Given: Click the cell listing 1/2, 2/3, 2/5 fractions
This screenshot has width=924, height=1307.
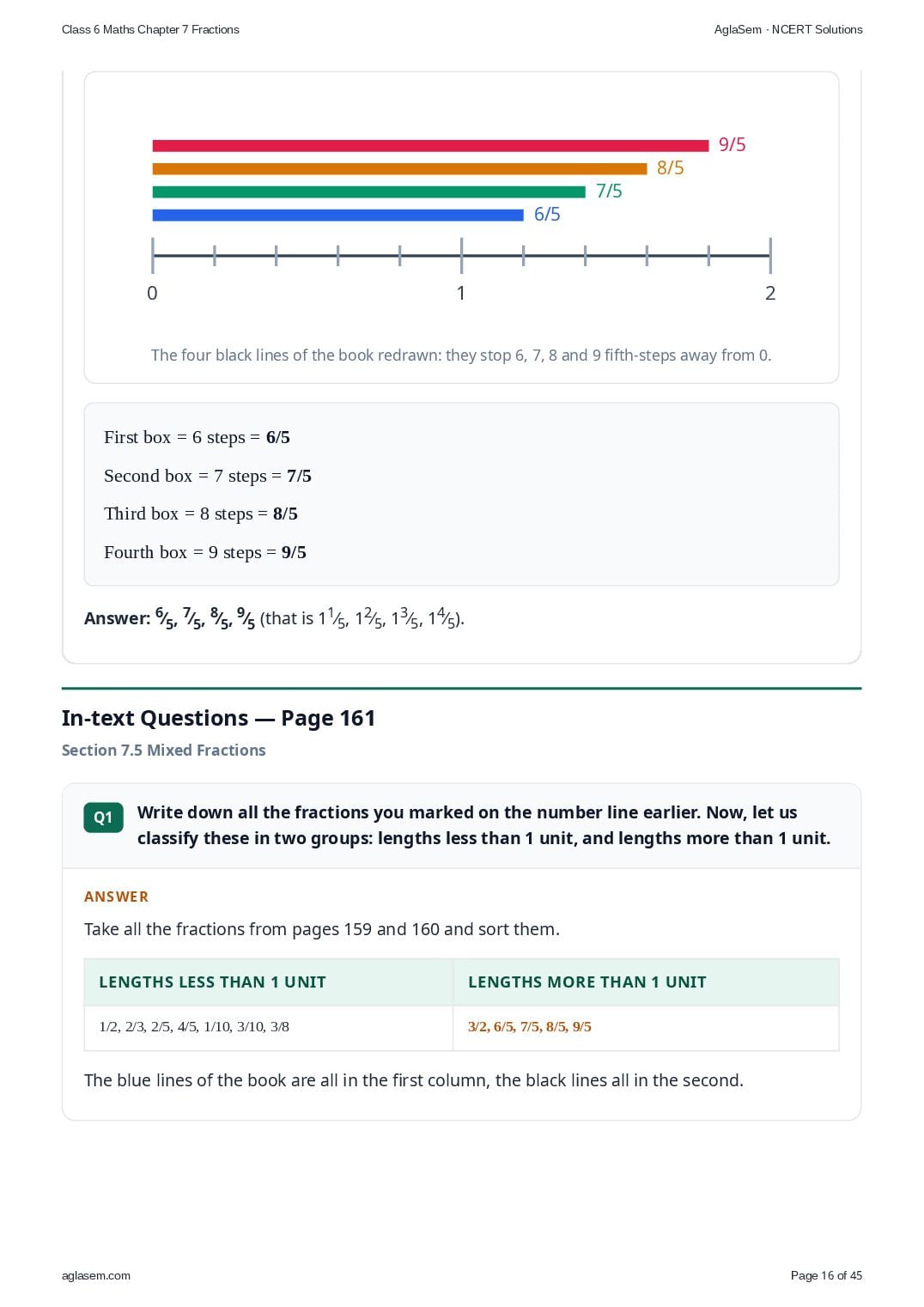Looking at the screenshot, I should (269, 1027).
